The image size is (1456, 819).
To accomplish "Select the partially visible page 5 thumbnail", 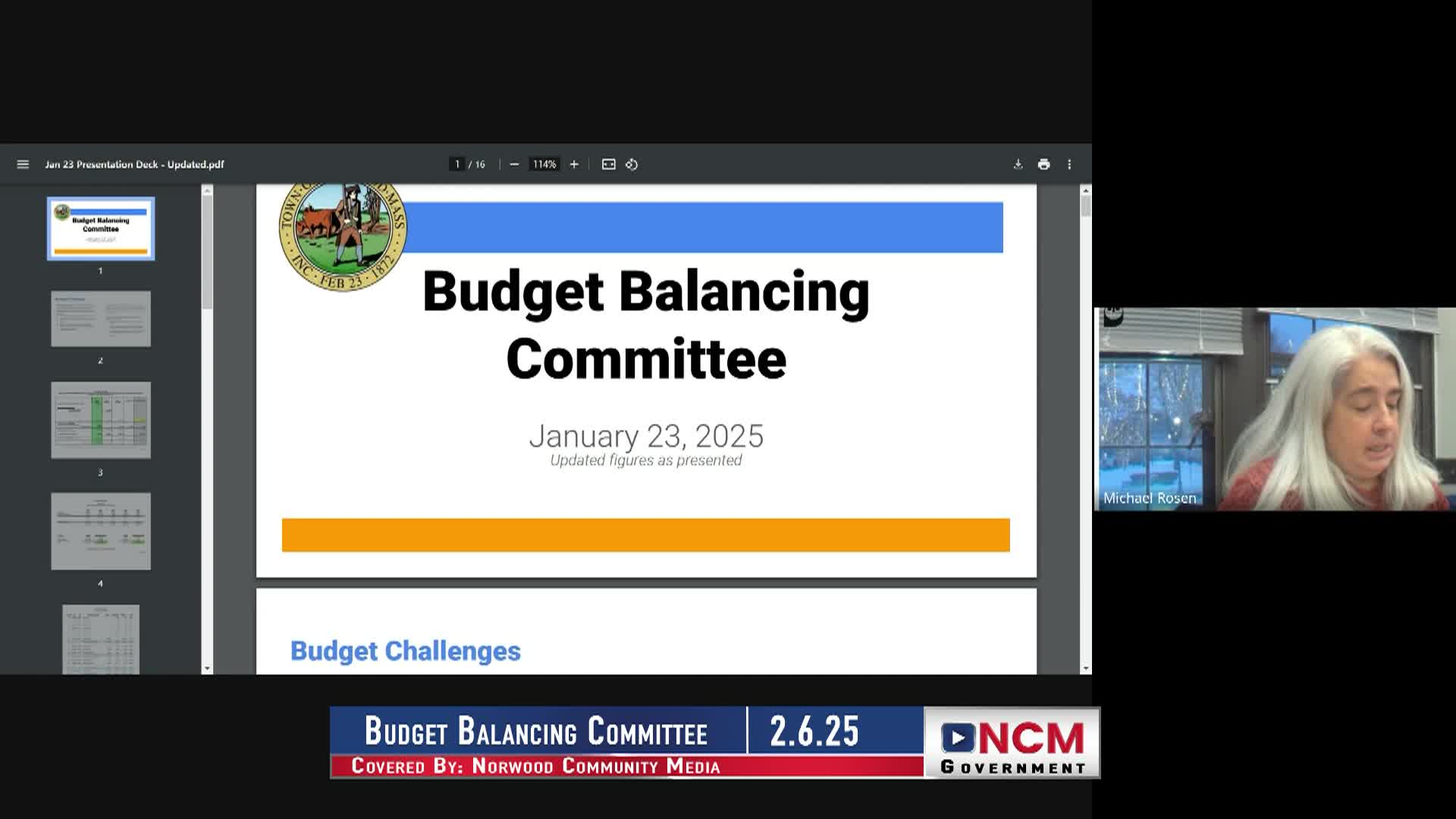I will (x=101, y=639).
